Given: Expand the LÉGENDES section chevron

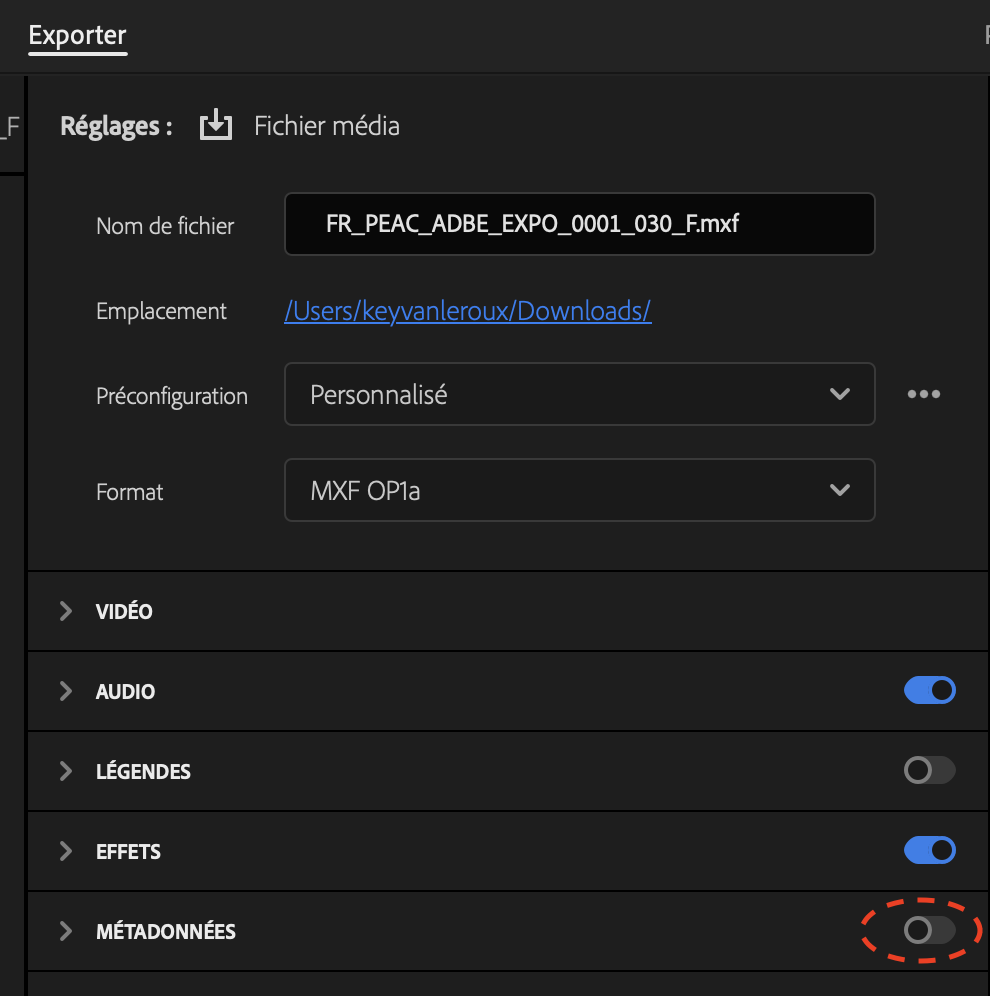Looking at the screenshot, I should point(66,771).
